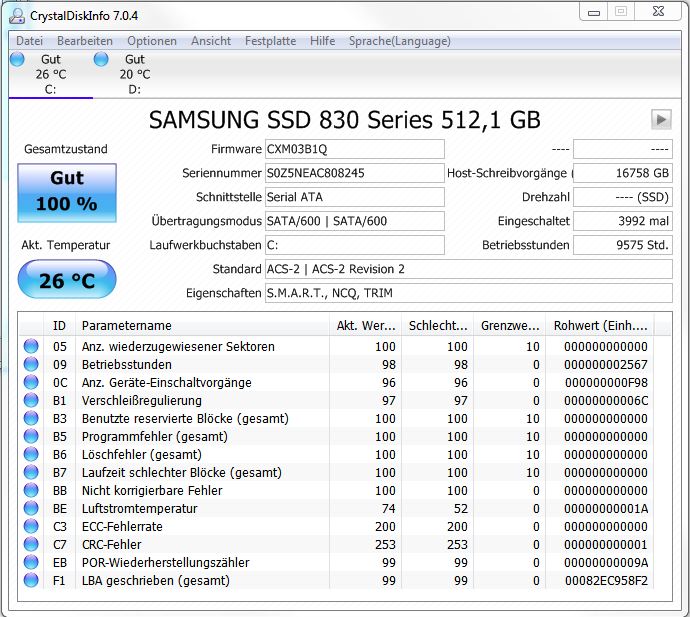The image size is (690, 617).
Task: Minimize the CrystalDiskInfo window
Action: coord(594,12)
